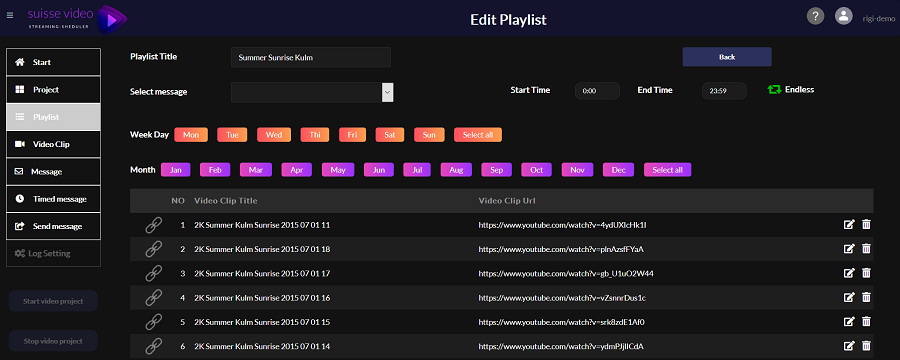Click link icon for clip row 6
Screen dimensions: 900x360
[153, 346]
